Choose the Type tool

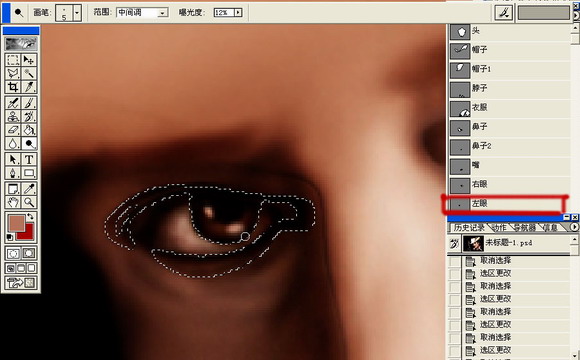(29, 159)
